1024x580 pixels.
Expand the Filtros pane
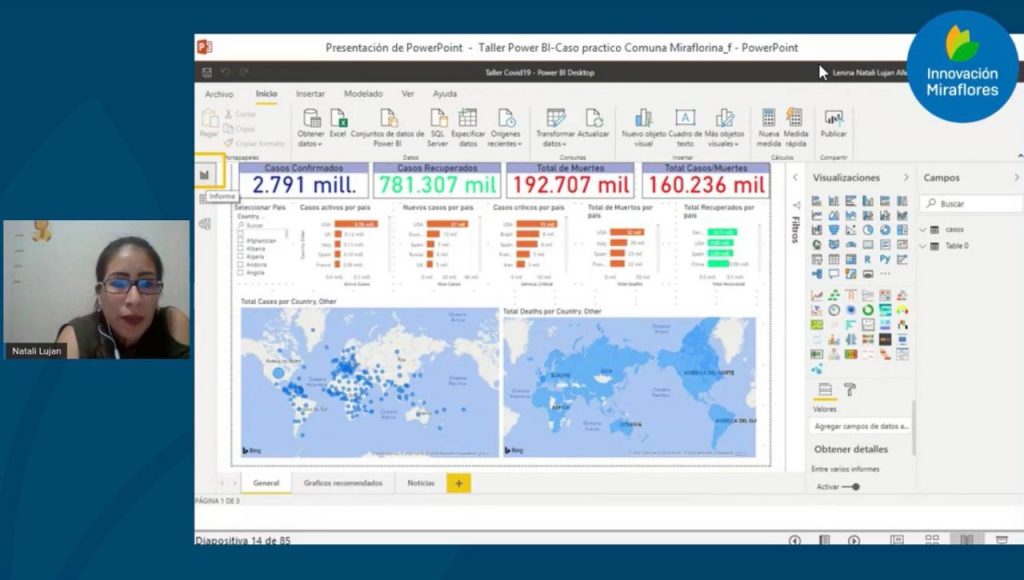[795, 178]
